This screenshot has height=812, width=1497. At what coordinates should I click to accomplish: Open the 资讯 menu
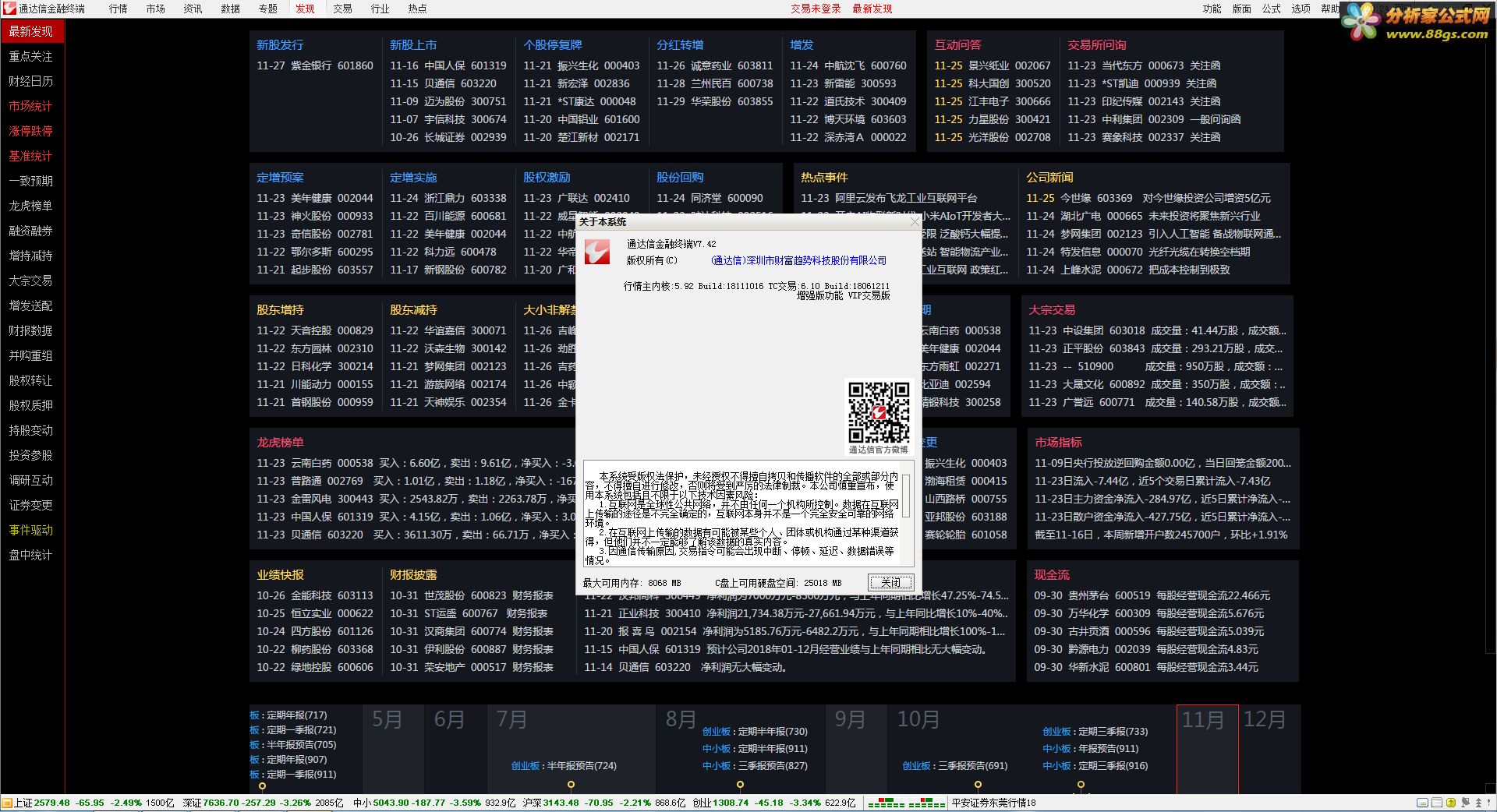[x=193, y=9]
